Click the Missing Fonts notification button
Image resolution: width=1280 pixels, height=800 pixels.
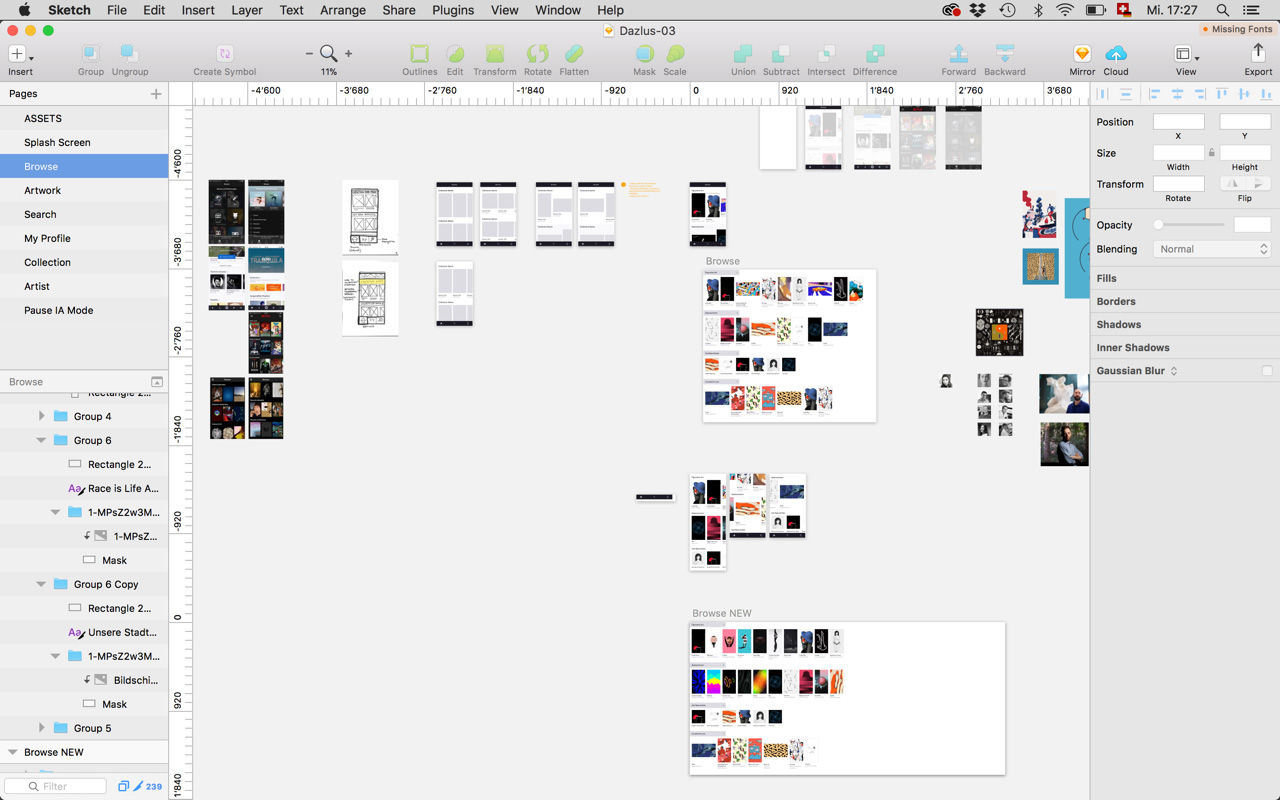(x=1237, y=29)
